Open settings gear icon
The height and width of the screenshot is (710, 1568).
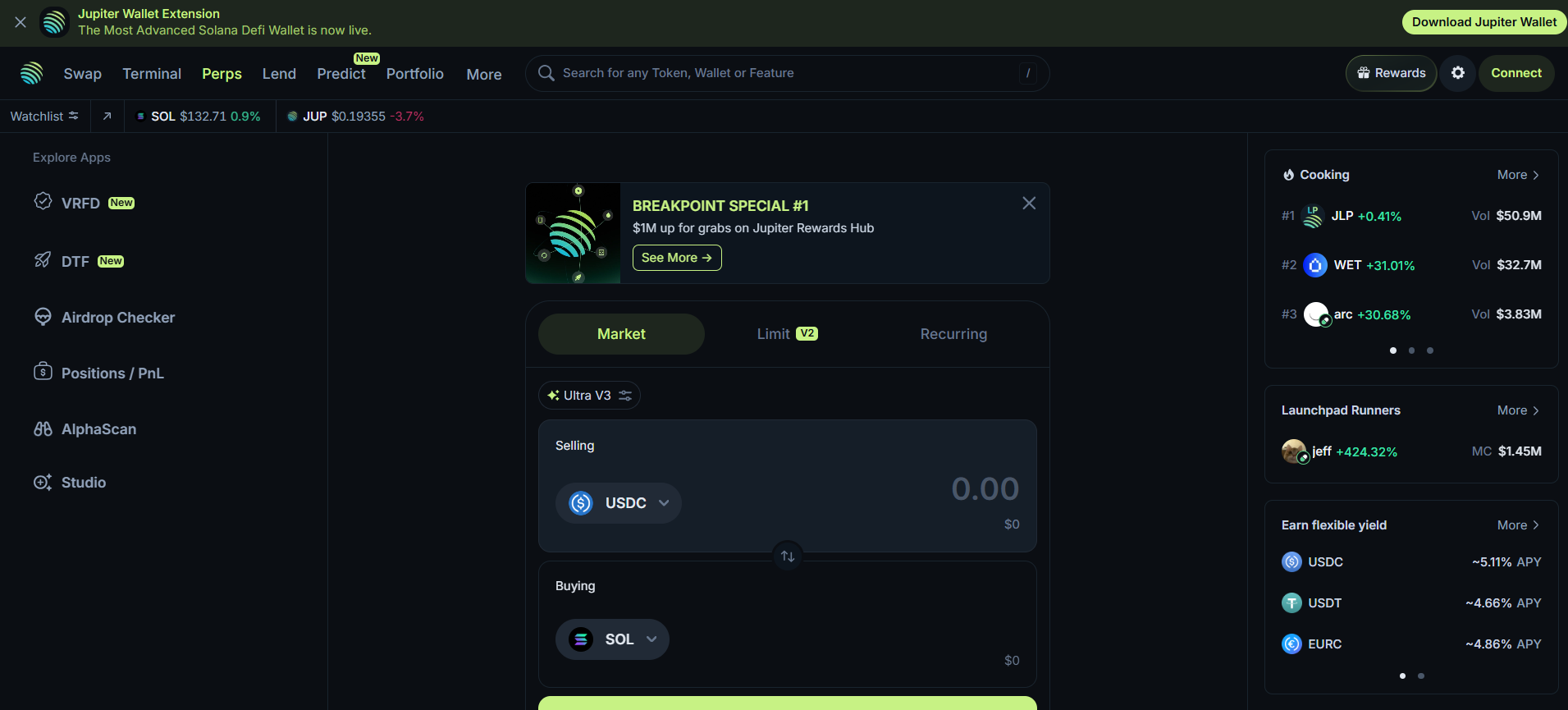[1457, 73]
